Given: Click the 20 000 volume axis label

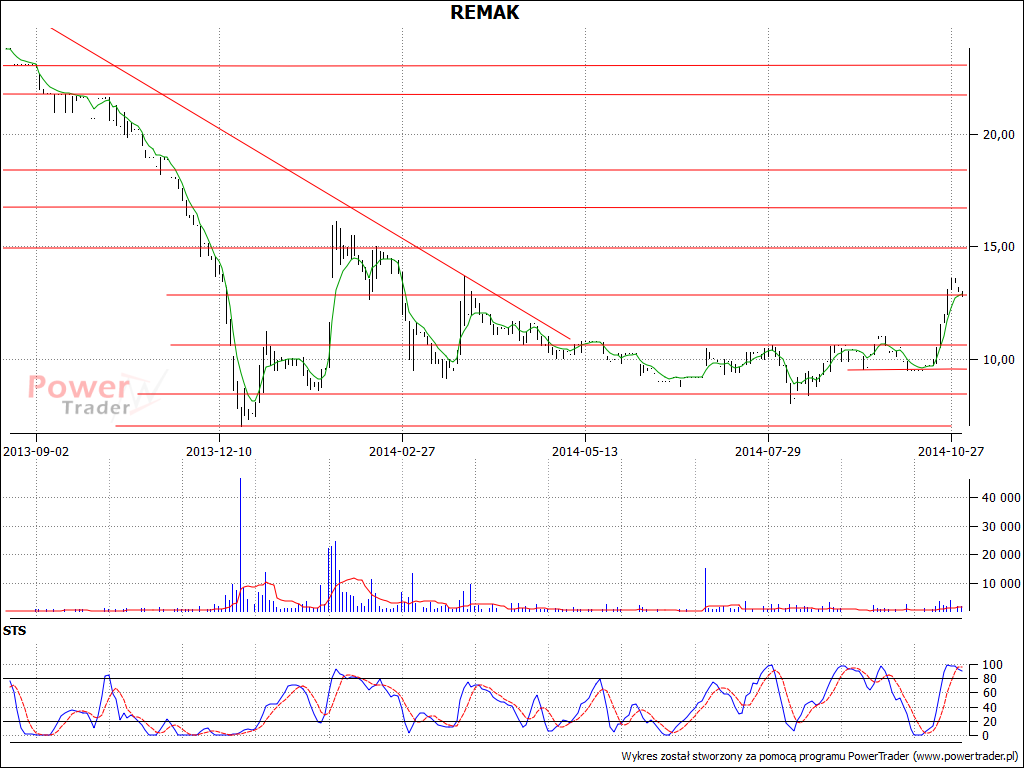Looking at the screenshot, I should click(x=1000, y=554).
